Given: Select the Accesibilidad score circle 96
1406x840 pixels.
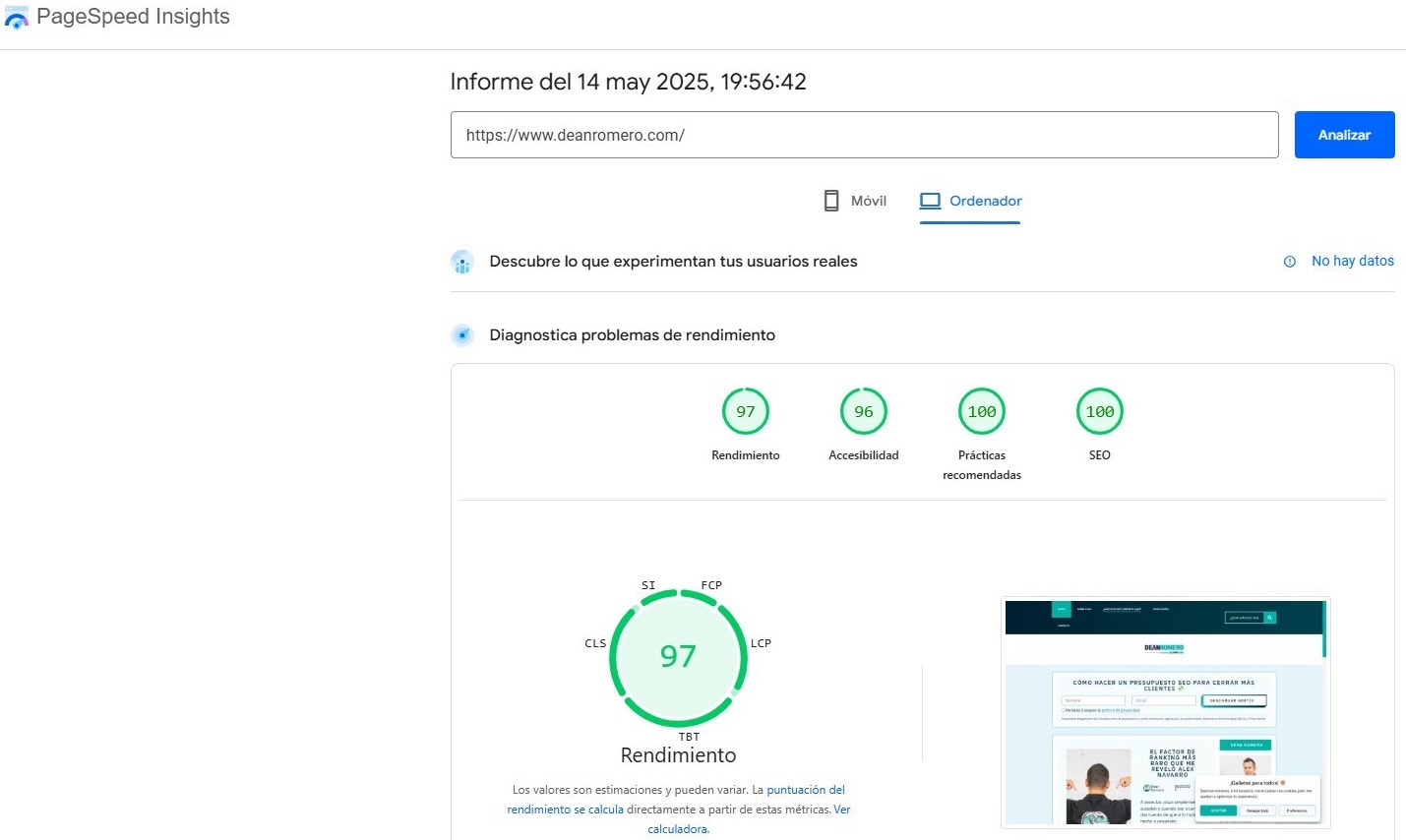Looking at the screenshot, I should pyautogui.click(x=864, y=412).
